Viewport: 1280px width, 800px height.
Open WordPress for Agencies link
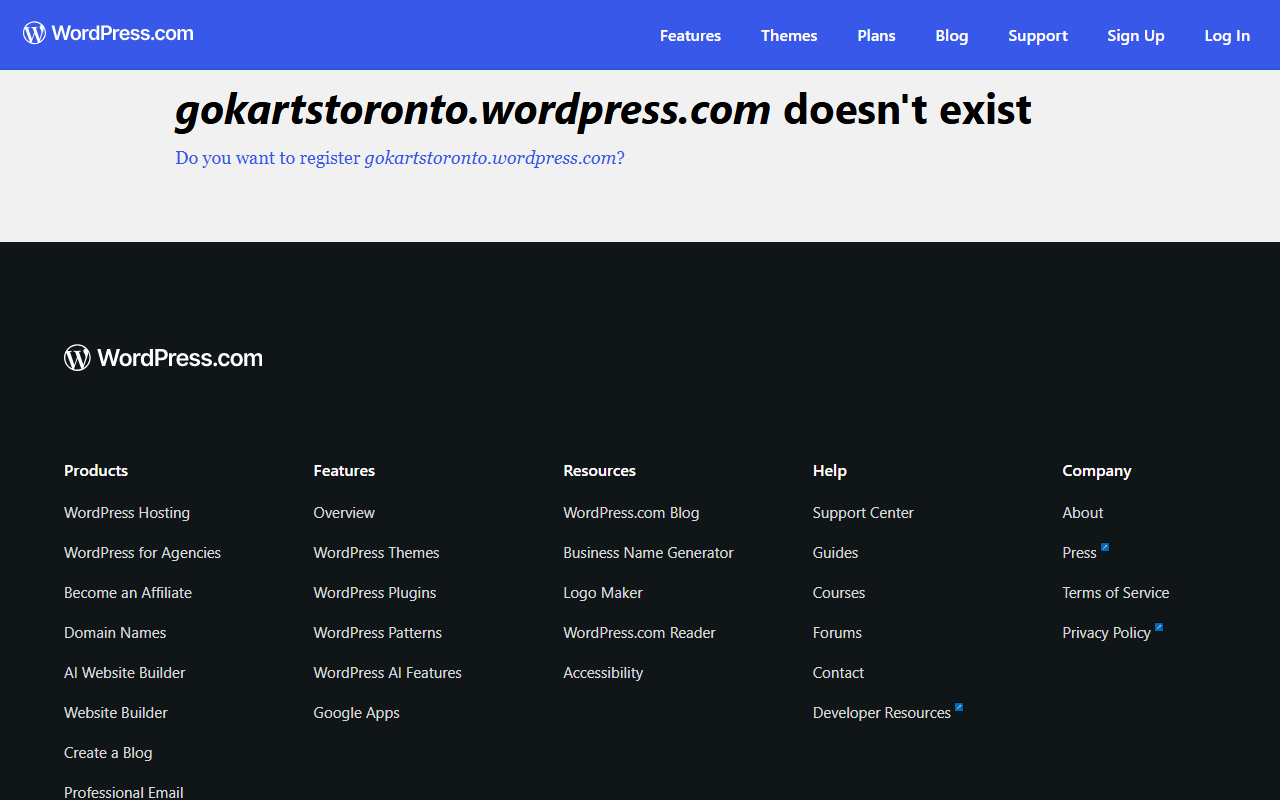(142, 553)
